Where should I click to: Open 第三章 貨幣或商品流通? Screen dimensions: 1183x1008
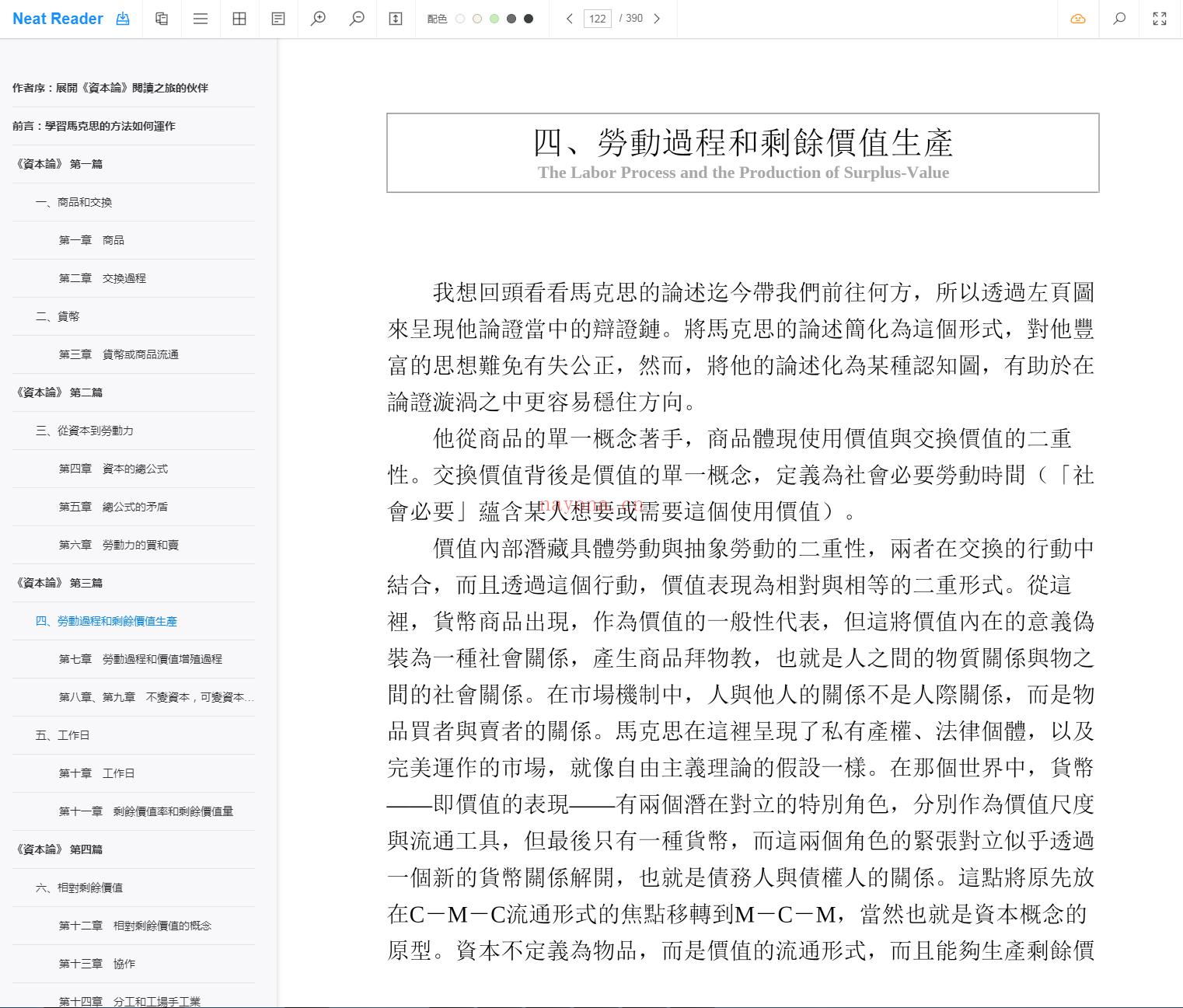[119, 354]
